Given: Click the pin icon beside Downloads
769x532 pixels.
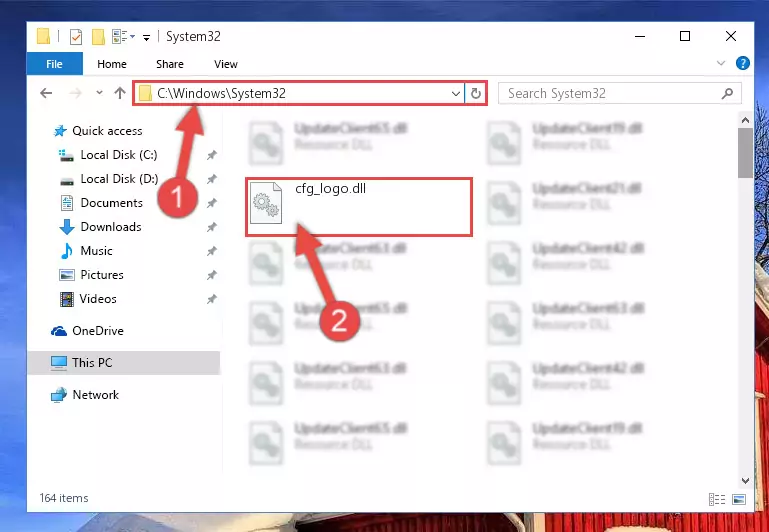Looking at the screenshot, I should (x=211, y=227).
